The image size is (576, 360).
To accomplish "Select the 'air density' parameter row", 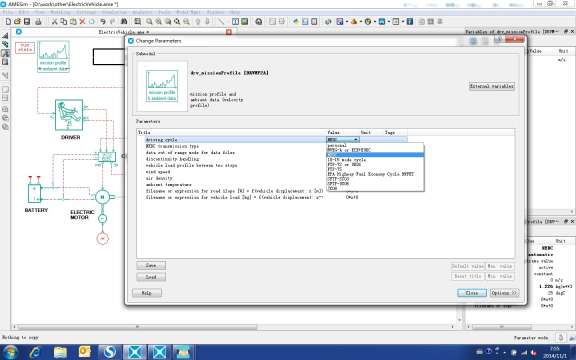I will pyautogui.click(x=234, y=178).
